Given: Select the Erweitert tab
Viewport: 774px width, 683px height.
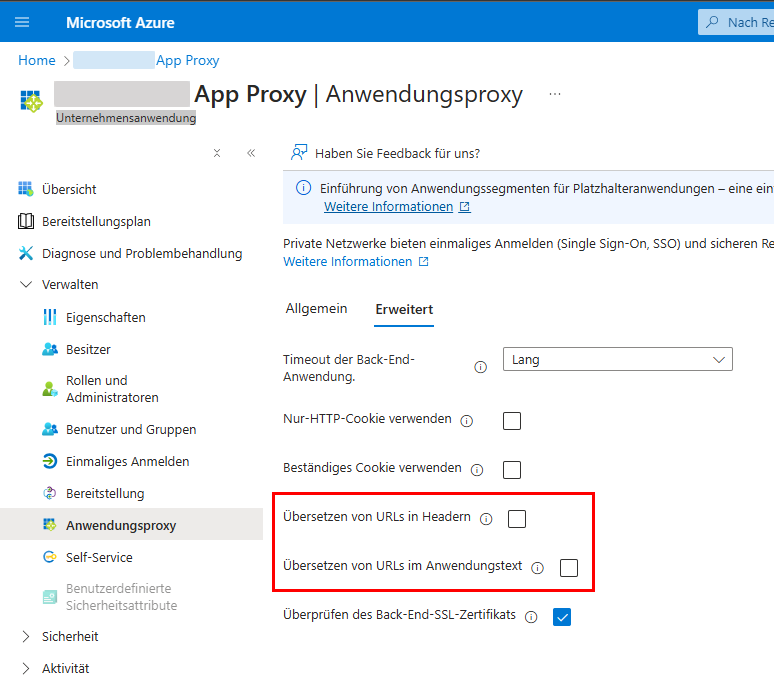Looking at the screenshot, I should pyautogui.click(x=404, y=309).
